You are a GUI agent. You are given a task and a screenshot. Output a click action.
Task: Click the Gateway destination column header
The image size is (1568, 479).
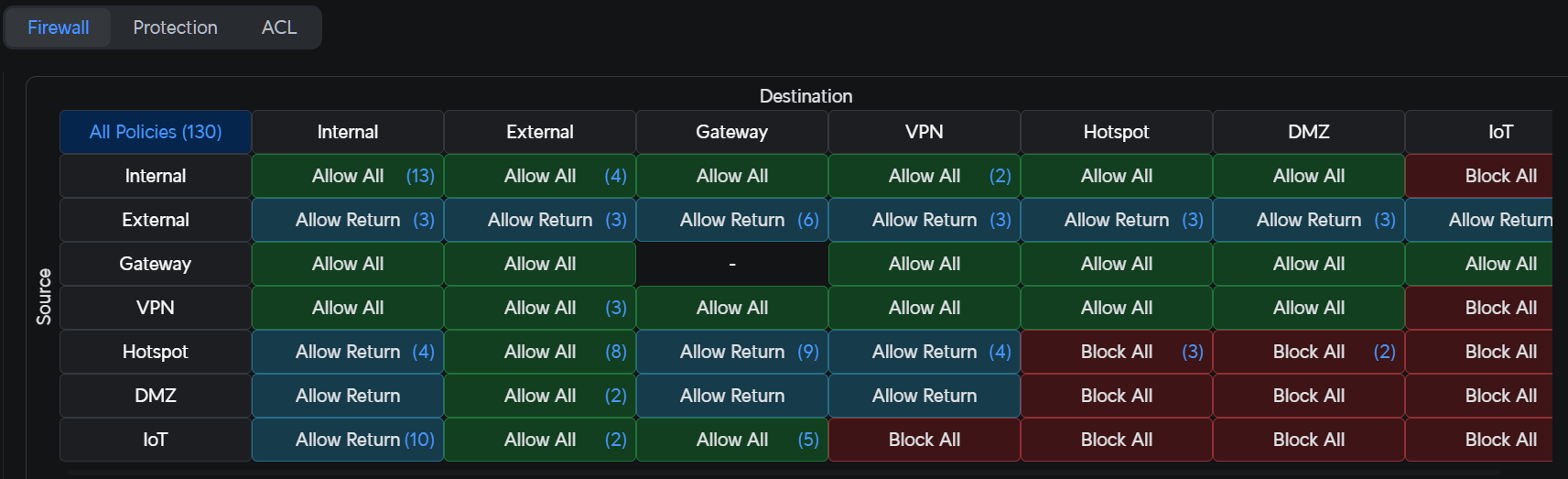731,132
